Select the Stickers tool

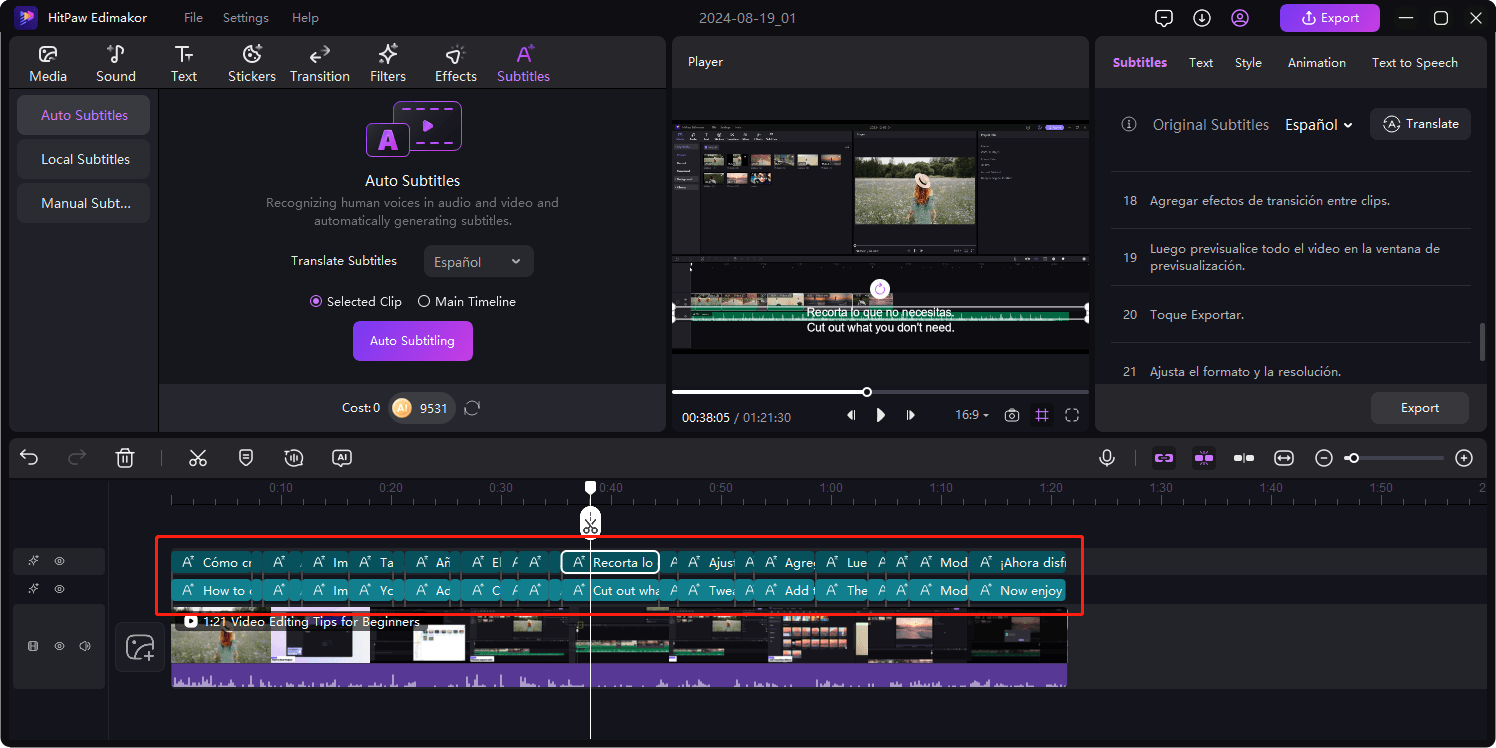click(252, 62)
